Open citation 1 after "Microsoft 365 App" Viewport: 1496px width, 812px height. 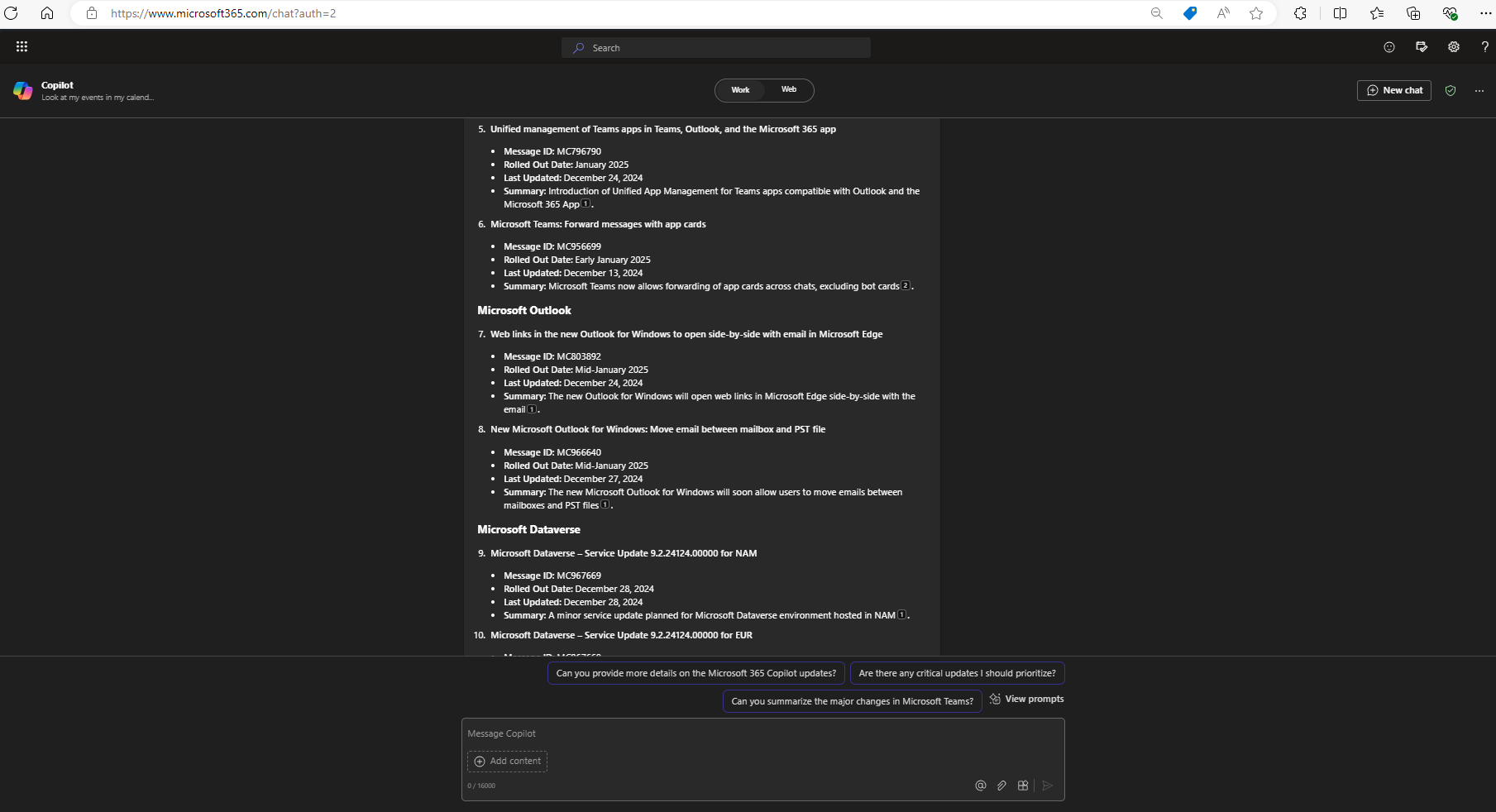pos(585,204)
